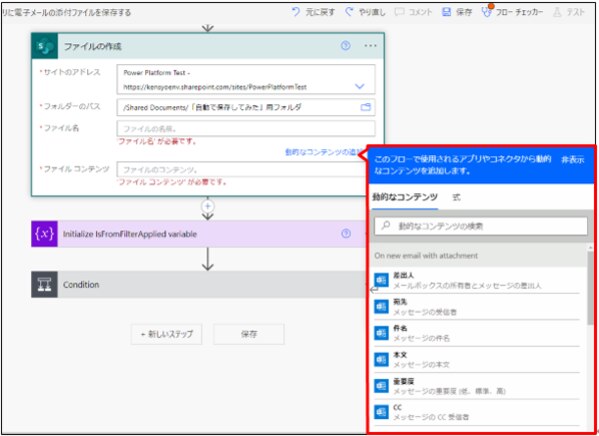Click the search magnifier icon
Screen dimensions: 599x436
coord(386,225)
